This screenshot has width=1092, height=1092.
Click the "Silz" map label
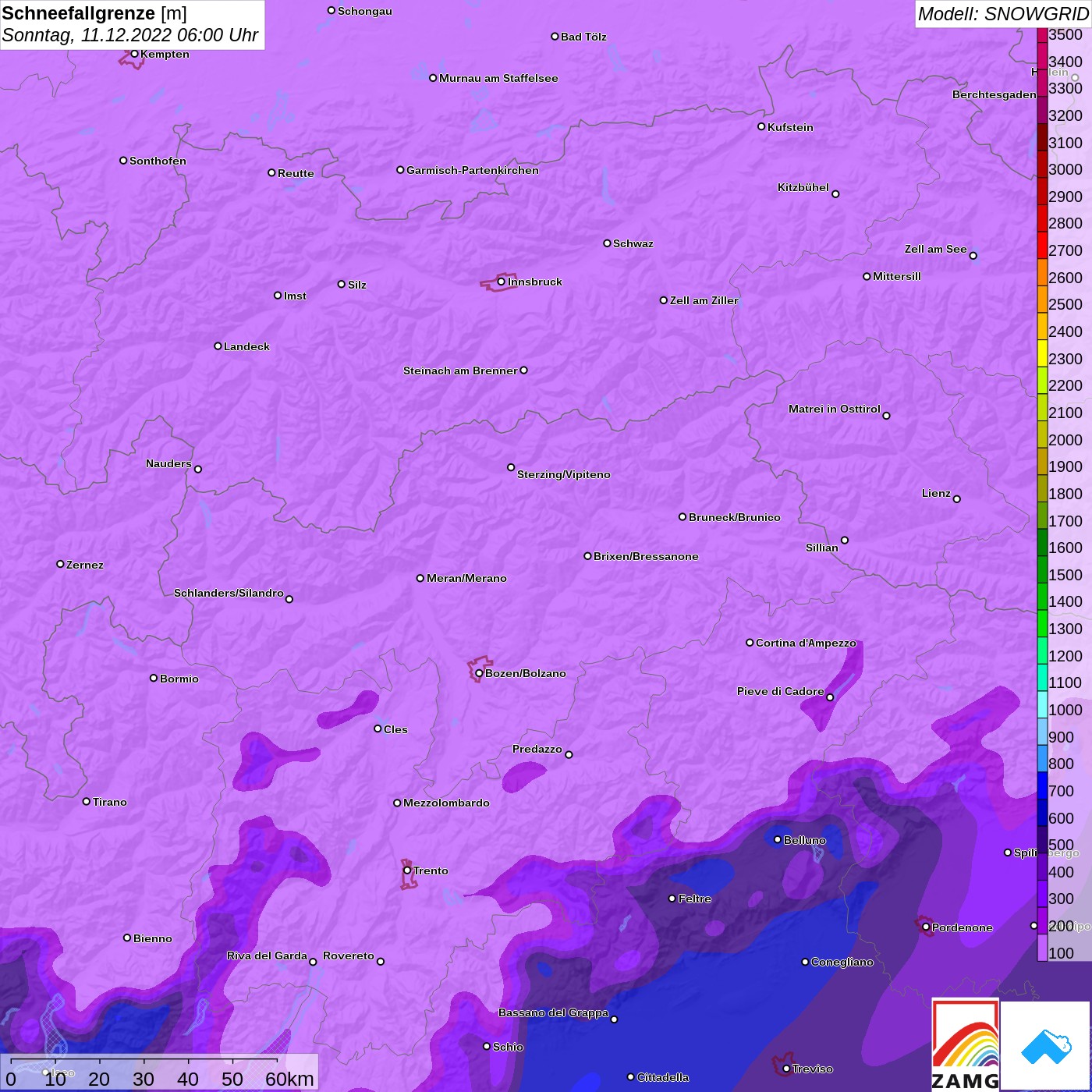pos(357,285)
